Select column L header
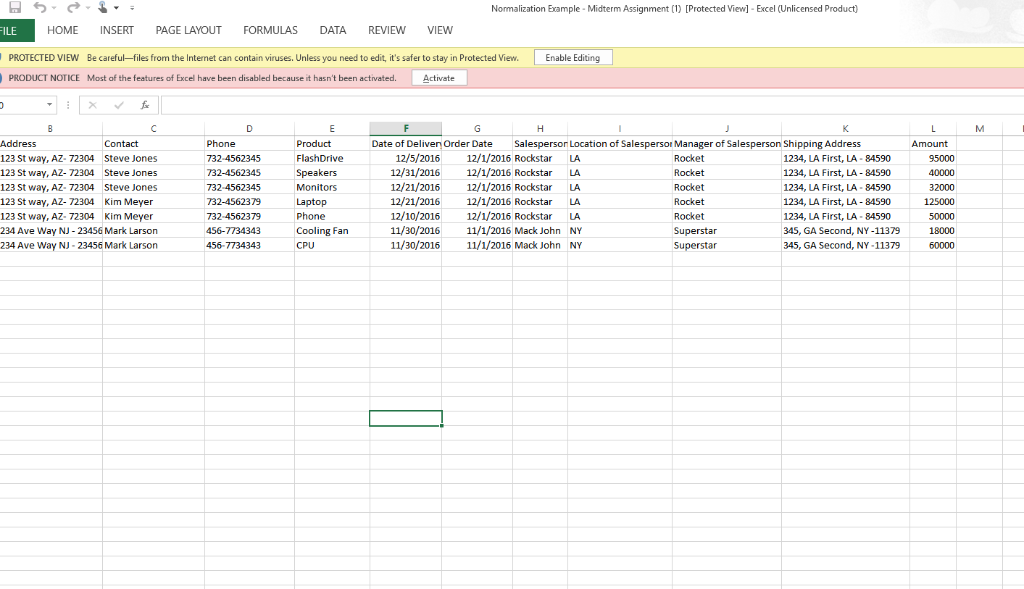The height and width of the screenshot is (589, 1024). pyautogui.click(x=933, y=129)
